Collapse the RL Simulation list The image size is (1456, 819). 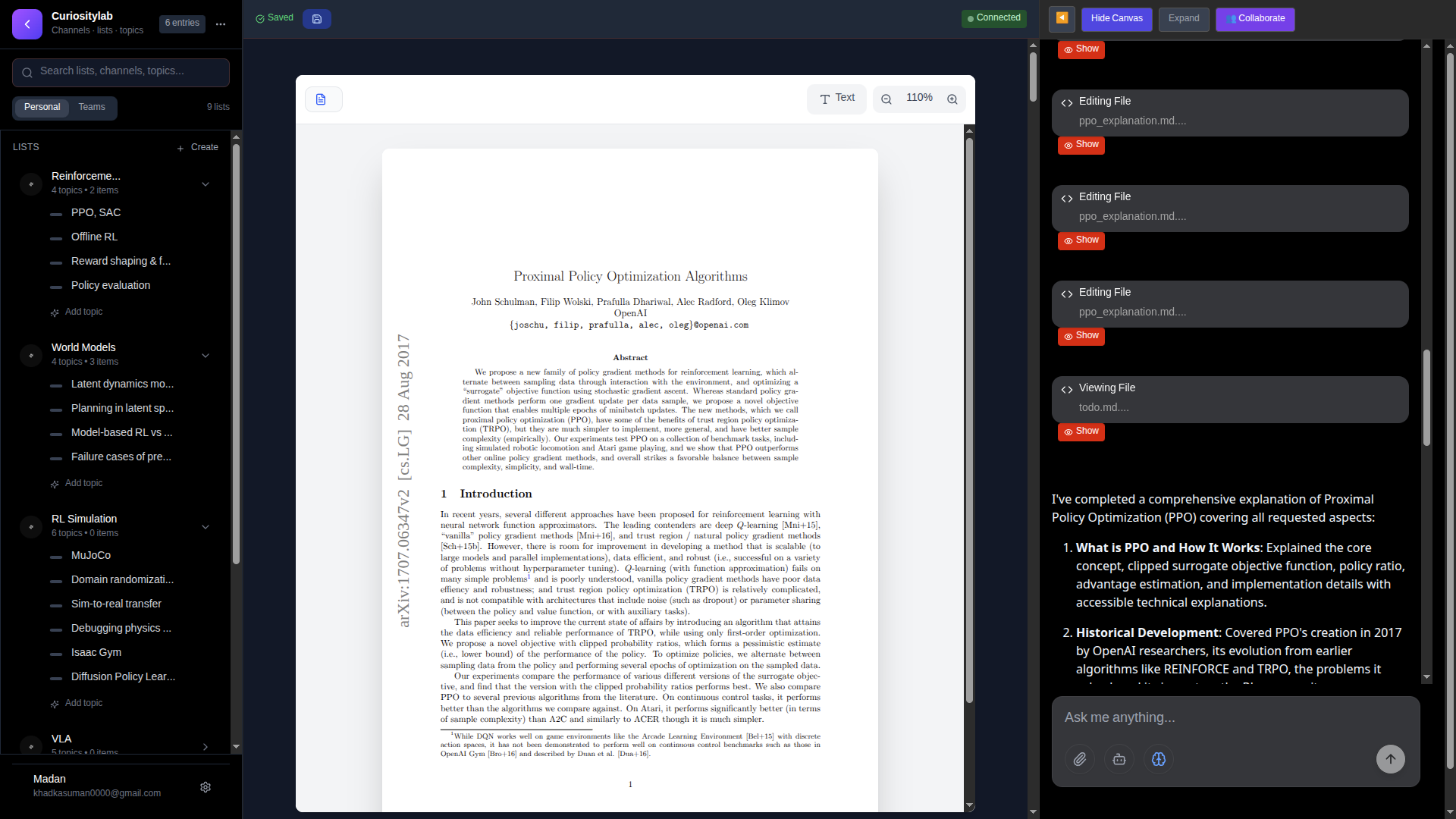(205, 526)
